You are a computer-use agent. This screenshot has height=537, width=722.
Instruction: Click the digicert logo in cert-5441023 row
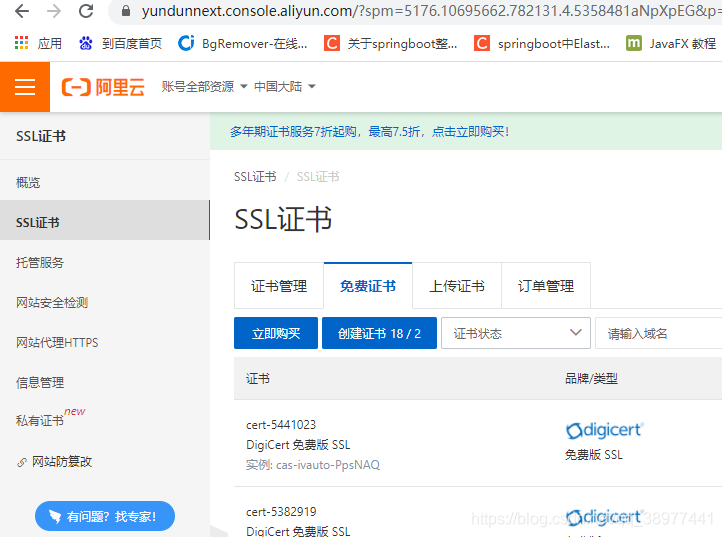point(605,431)
